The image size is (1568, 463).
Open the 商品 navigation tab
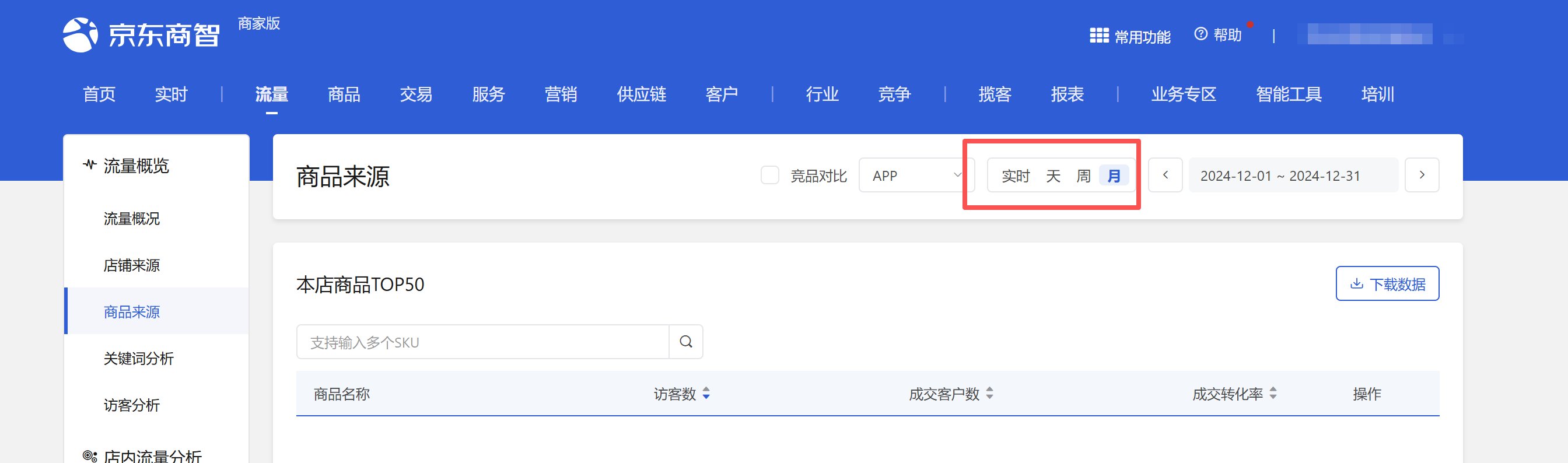[344, 94]
